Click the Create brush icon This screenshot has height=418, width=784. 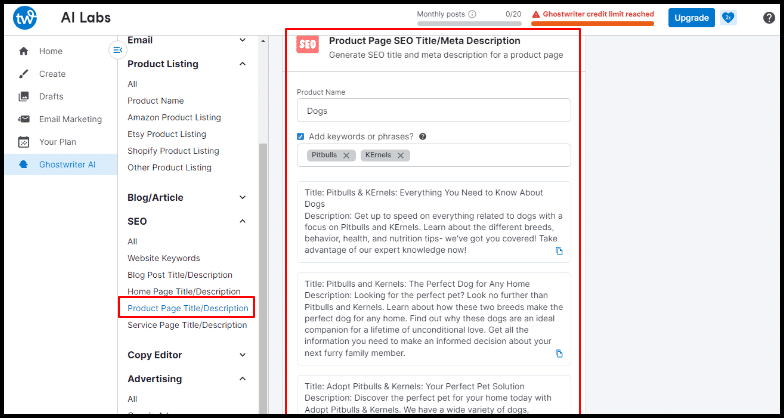click(x=23, y=74)
